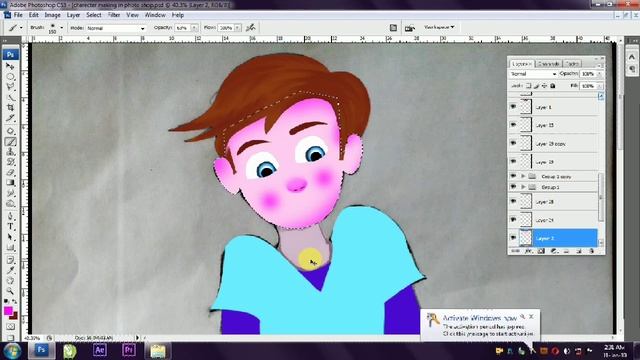The image size is (640, 360).
Task: Open the layer blend mode dropdown
Action: point(533,74)
